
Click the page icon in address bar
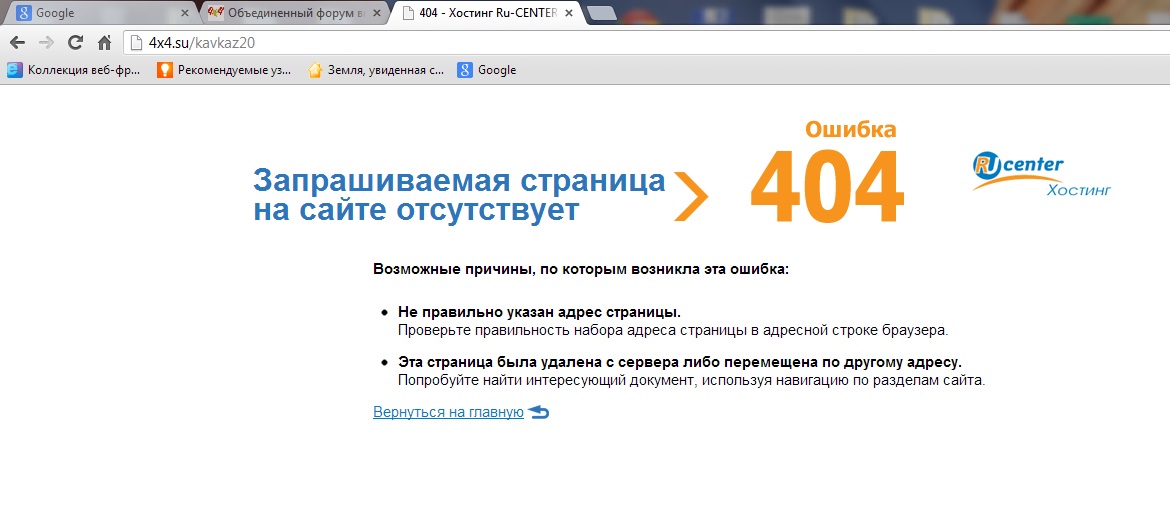coord(136,43)
